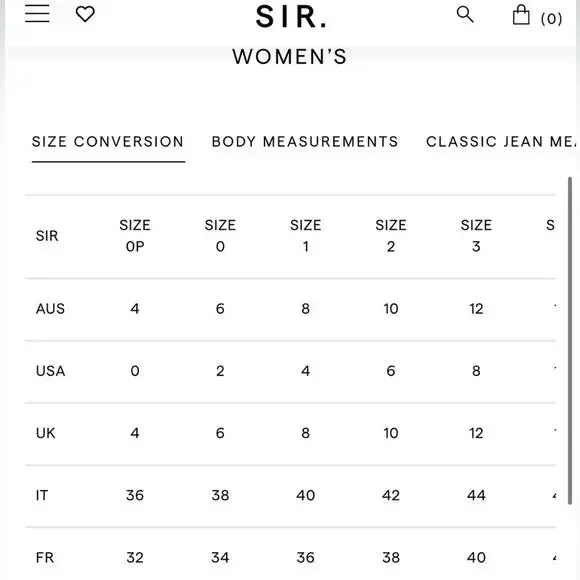Select the Size Conversion tab
This screenshot has width=580, height=580.
[x=108, y=142]
